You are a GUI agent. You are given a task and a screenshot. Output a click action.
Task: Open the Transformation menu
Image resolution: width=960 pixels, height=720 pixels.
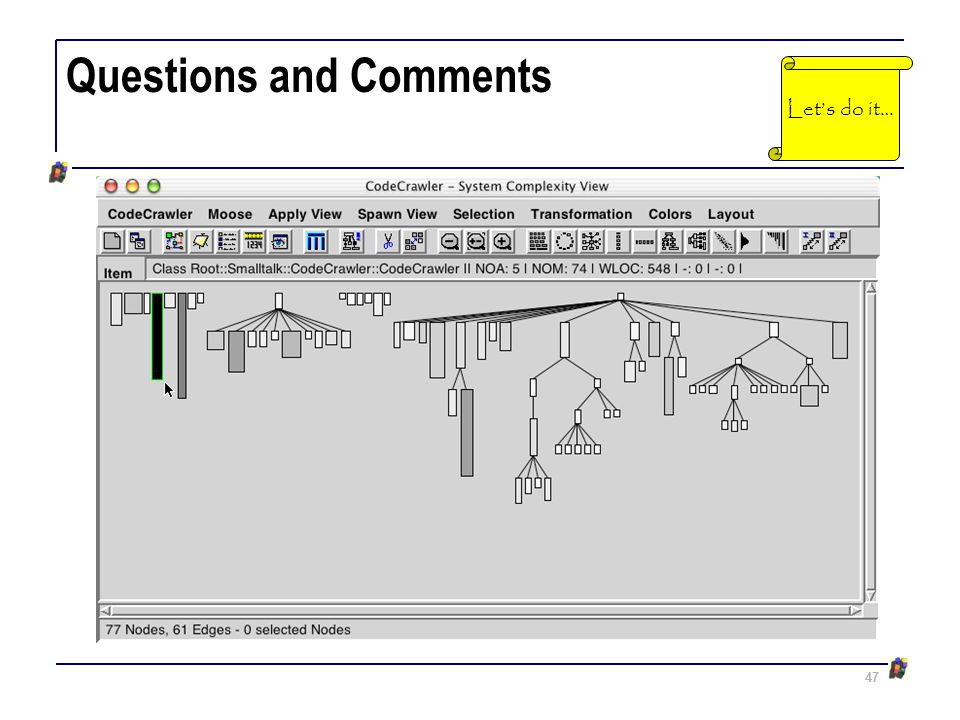point(582,214)
